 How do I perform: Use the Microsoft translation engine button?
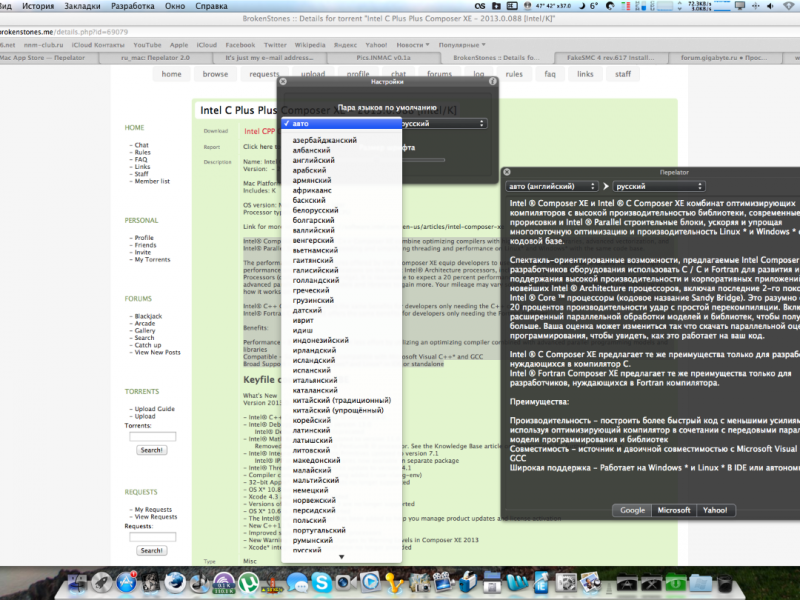(673, 510)
